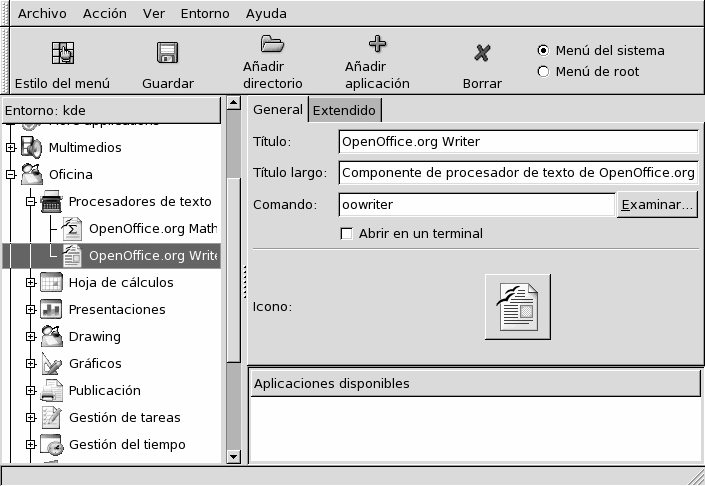Collapse the Procesadores de texto node
The height and width of the screenshot is (486, 705).
pos(31,201)
